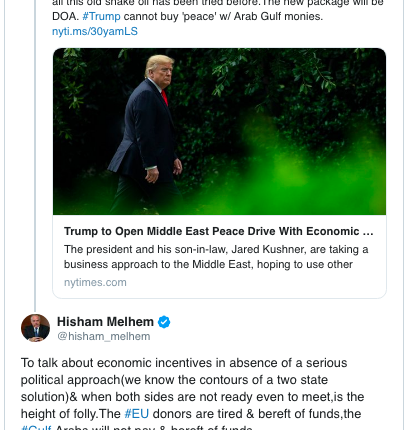Visit the nytimes.com source link
The width and height of the screenshot is (409, 430).
(x=95, y=282)
